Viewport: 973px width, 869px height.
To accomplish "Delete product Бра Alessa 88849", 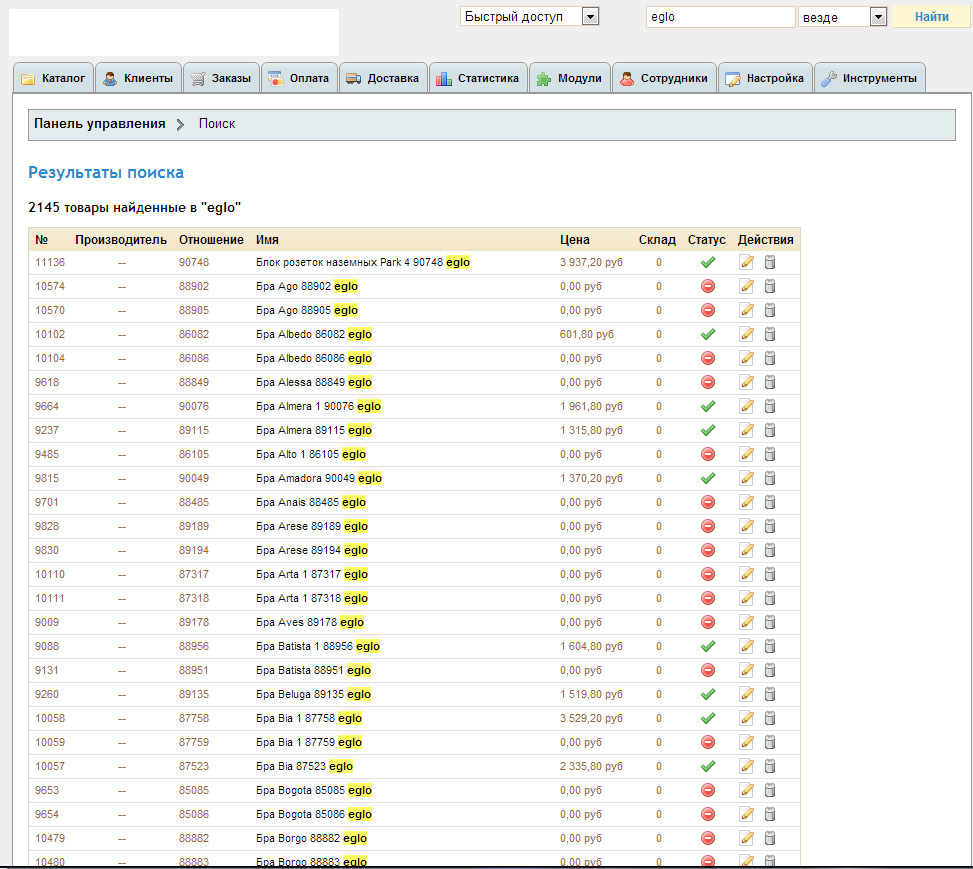I will [x=770, y=382].
